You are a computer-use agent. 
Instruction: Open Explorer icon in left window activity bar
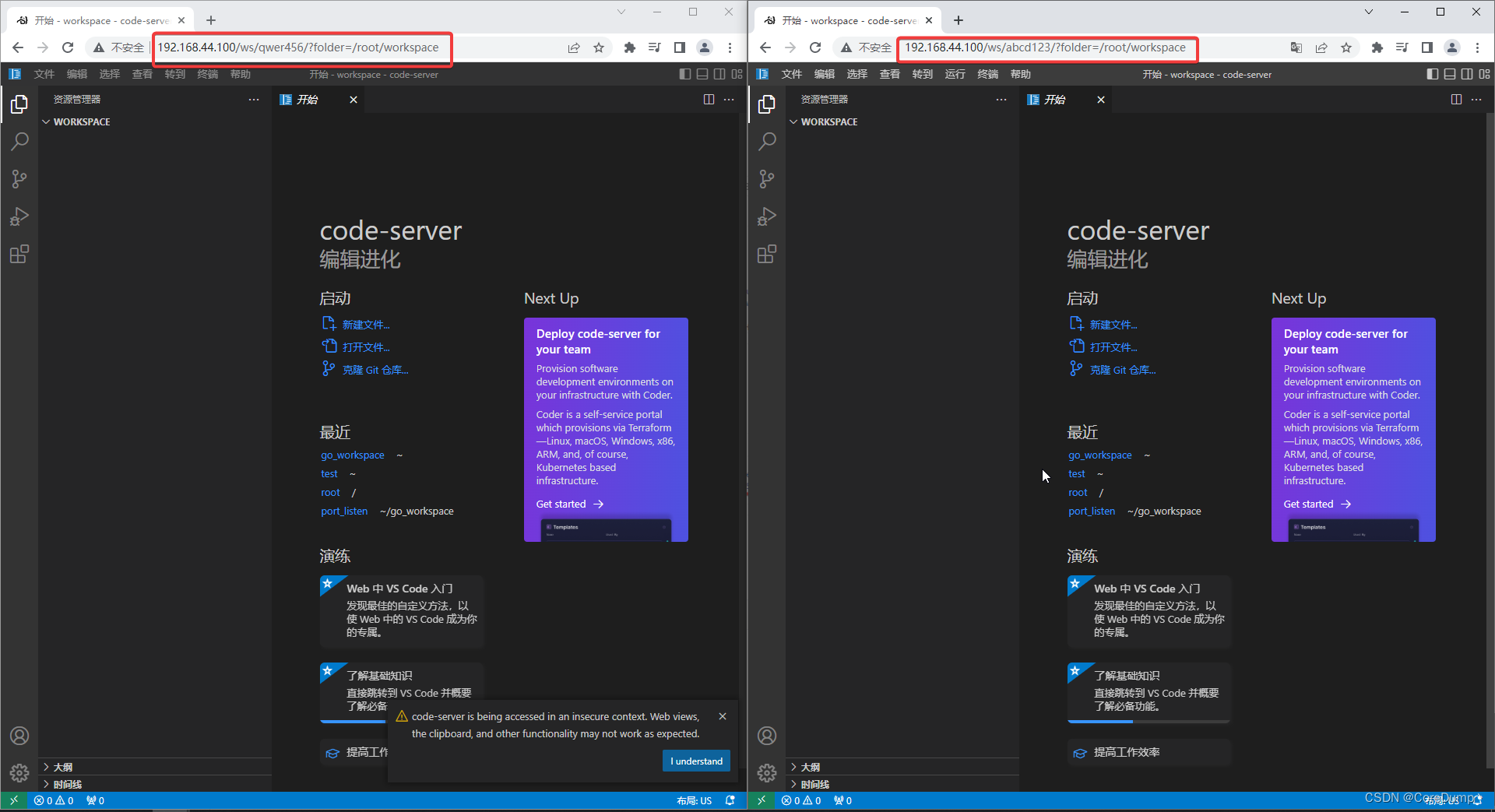tap(19, 104)
